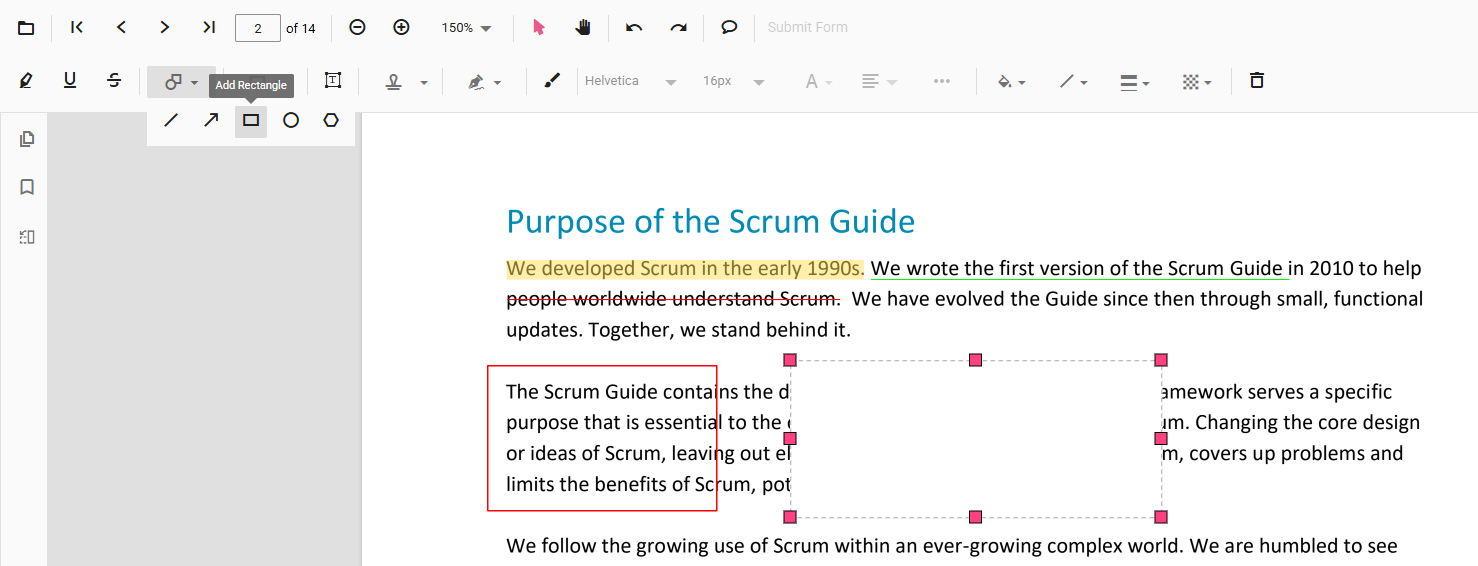Open the fill color picker
The image size is (1478, 566).
pos(1012,82)
